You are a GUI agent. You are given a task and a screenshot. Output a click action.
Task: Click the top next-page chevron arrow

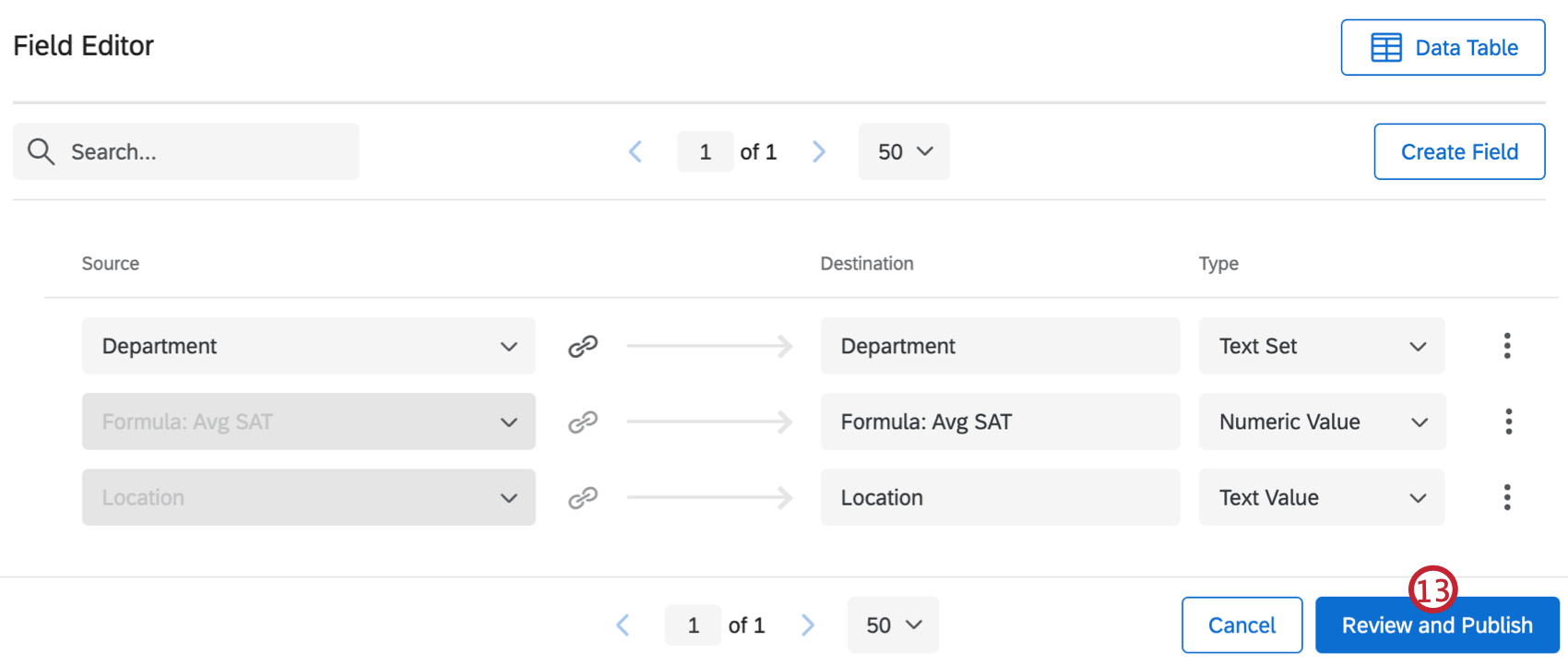(x=819, y=151)
